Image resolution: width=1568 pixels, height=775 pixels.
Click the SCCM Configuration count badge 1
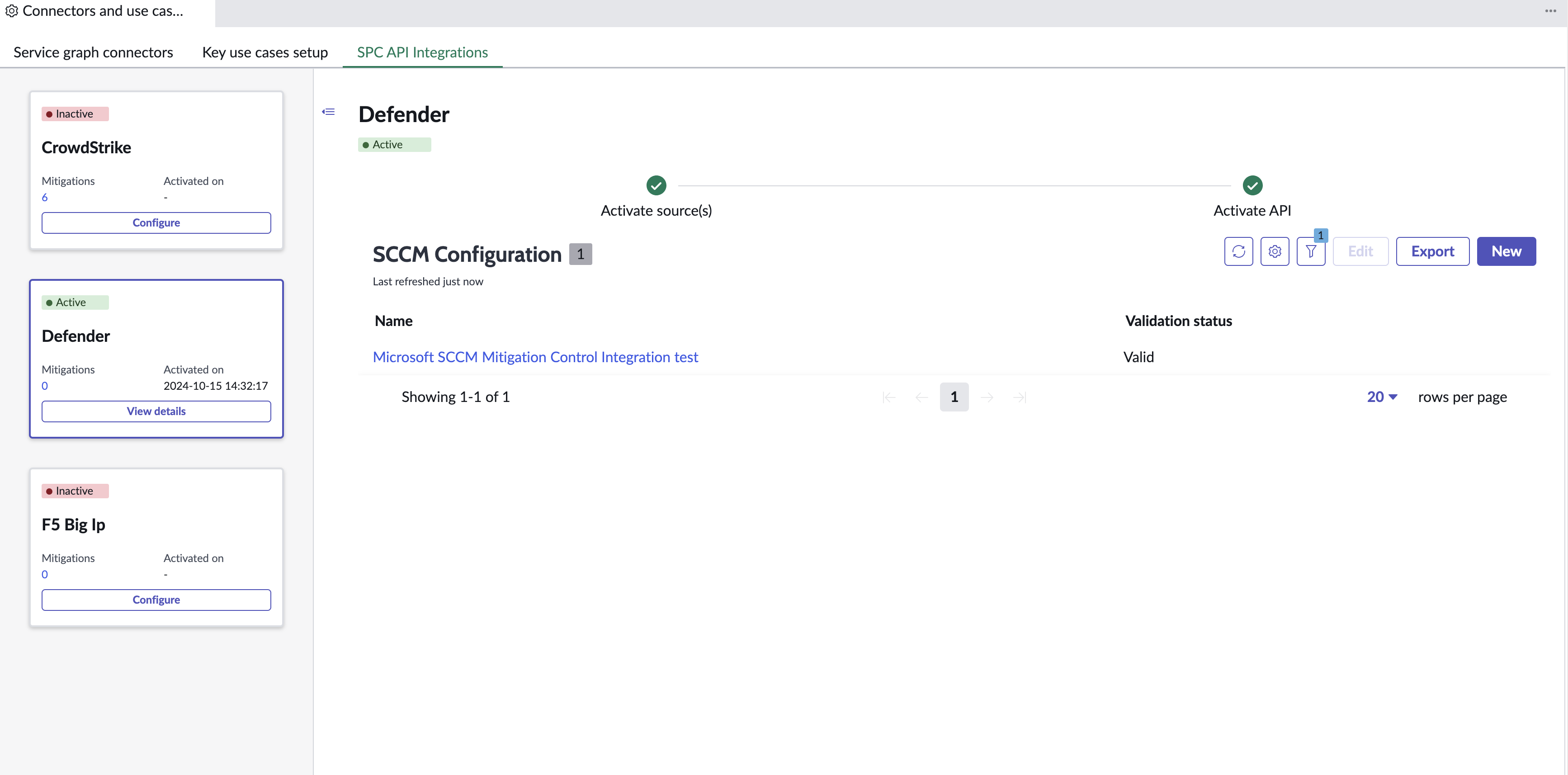(580, 254)
